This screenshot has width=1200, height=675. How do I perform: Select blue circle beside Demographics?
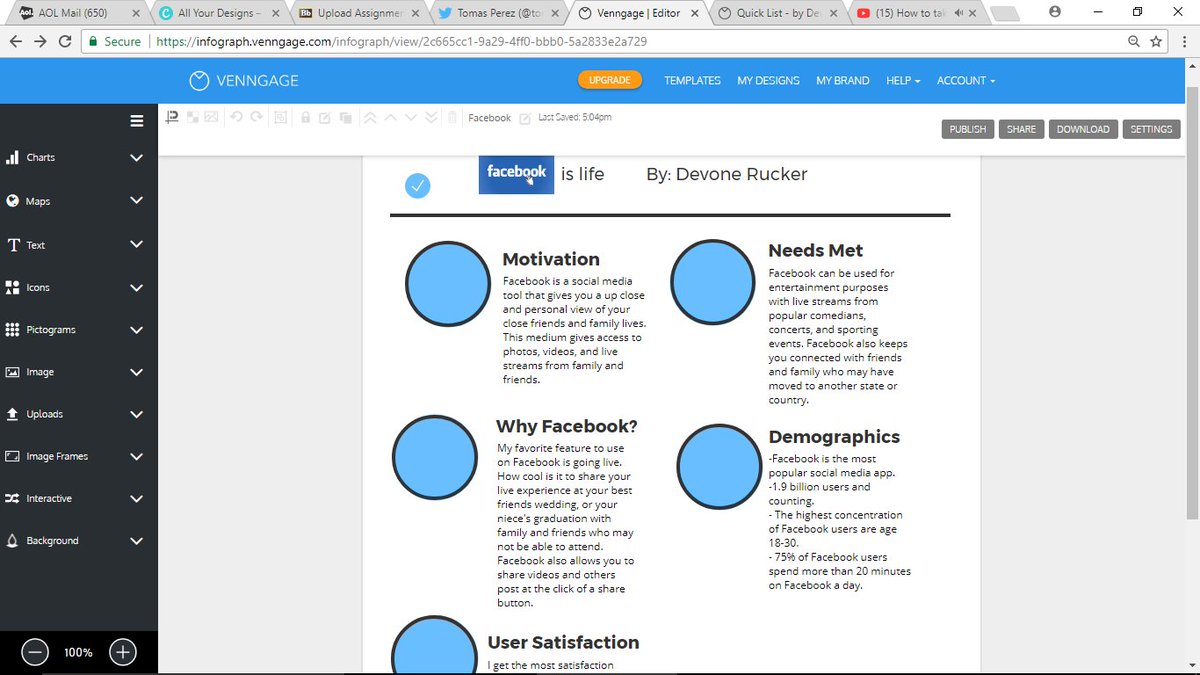[x=720, y=467]
